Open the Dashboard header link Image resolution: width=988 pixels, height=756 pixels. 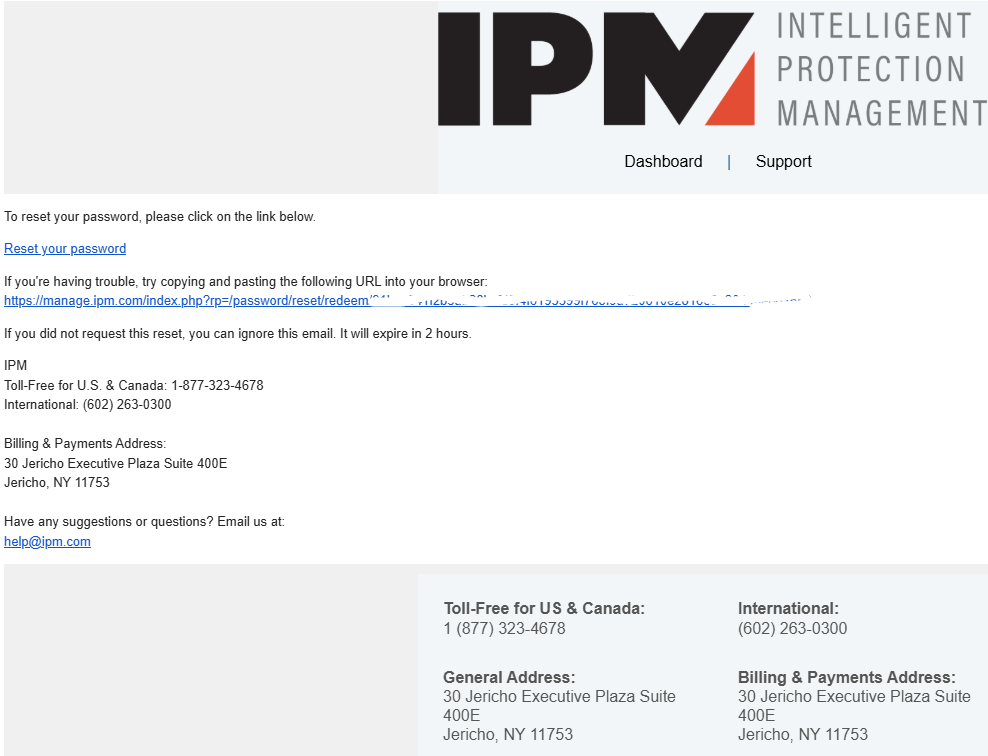point(663,161)
